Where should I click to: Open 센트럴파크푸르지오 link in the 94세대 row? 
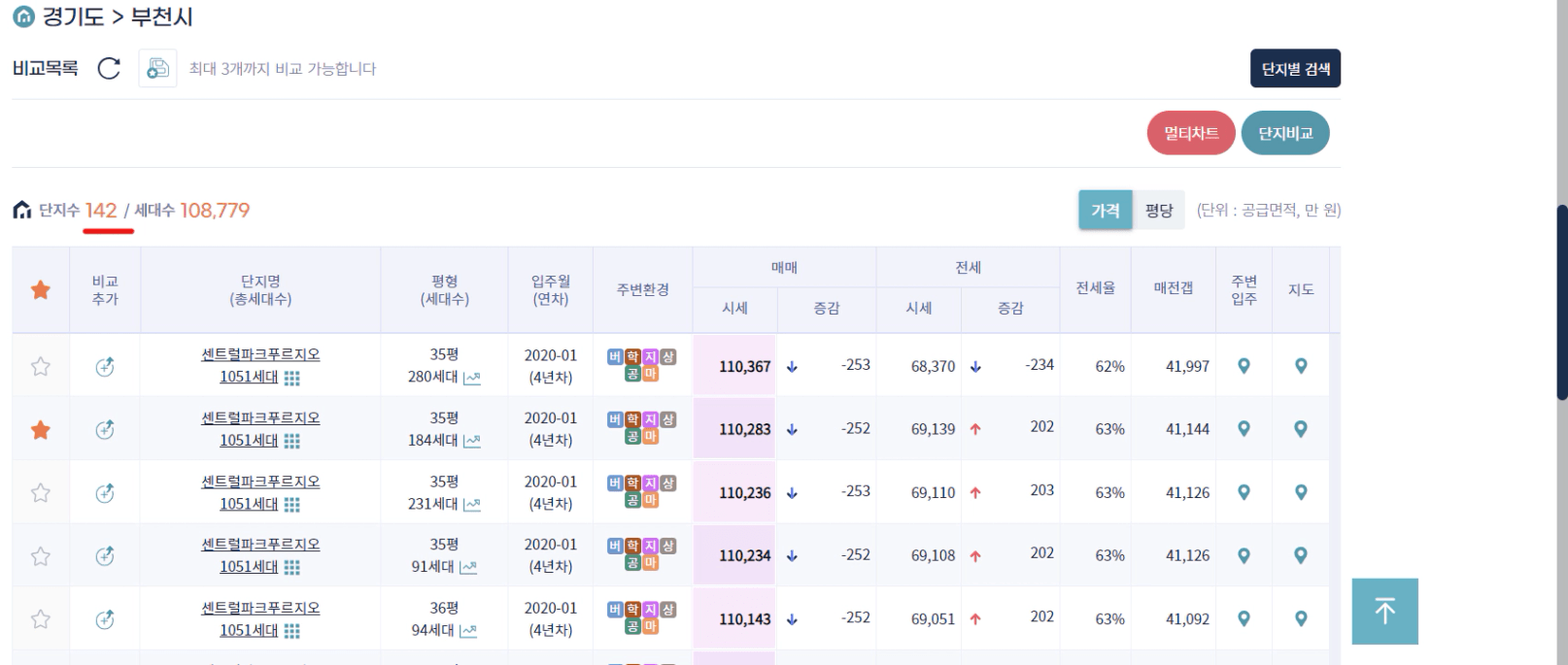point(260,608)
